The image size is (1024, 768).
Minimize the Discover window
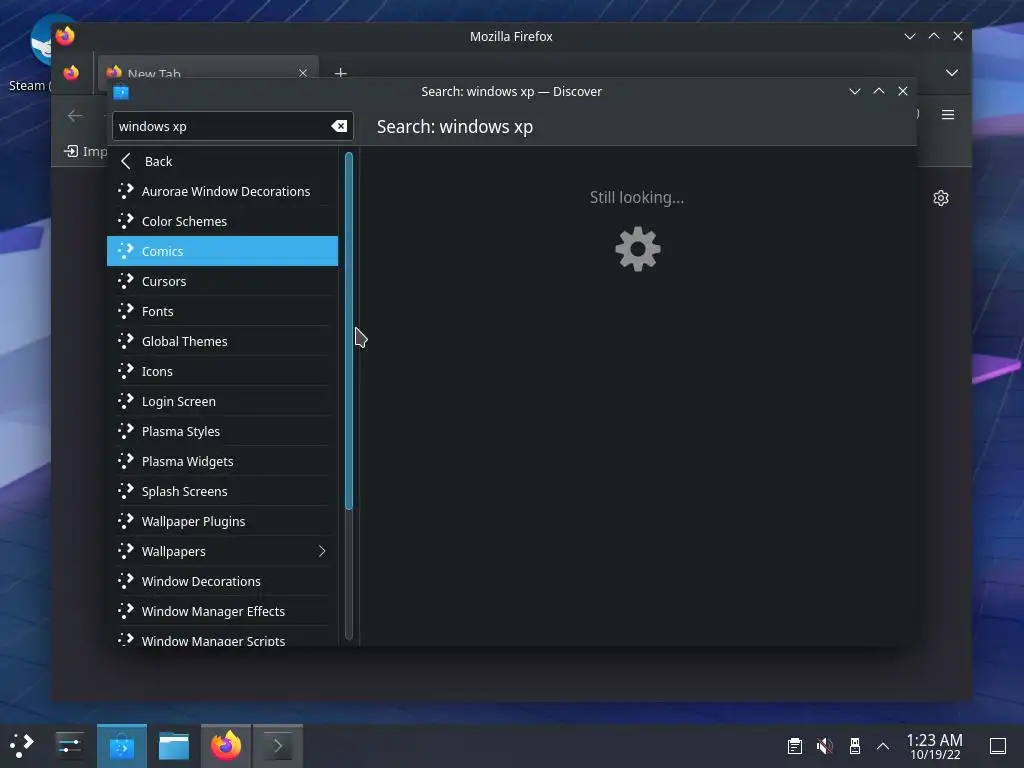click(855, 91)
